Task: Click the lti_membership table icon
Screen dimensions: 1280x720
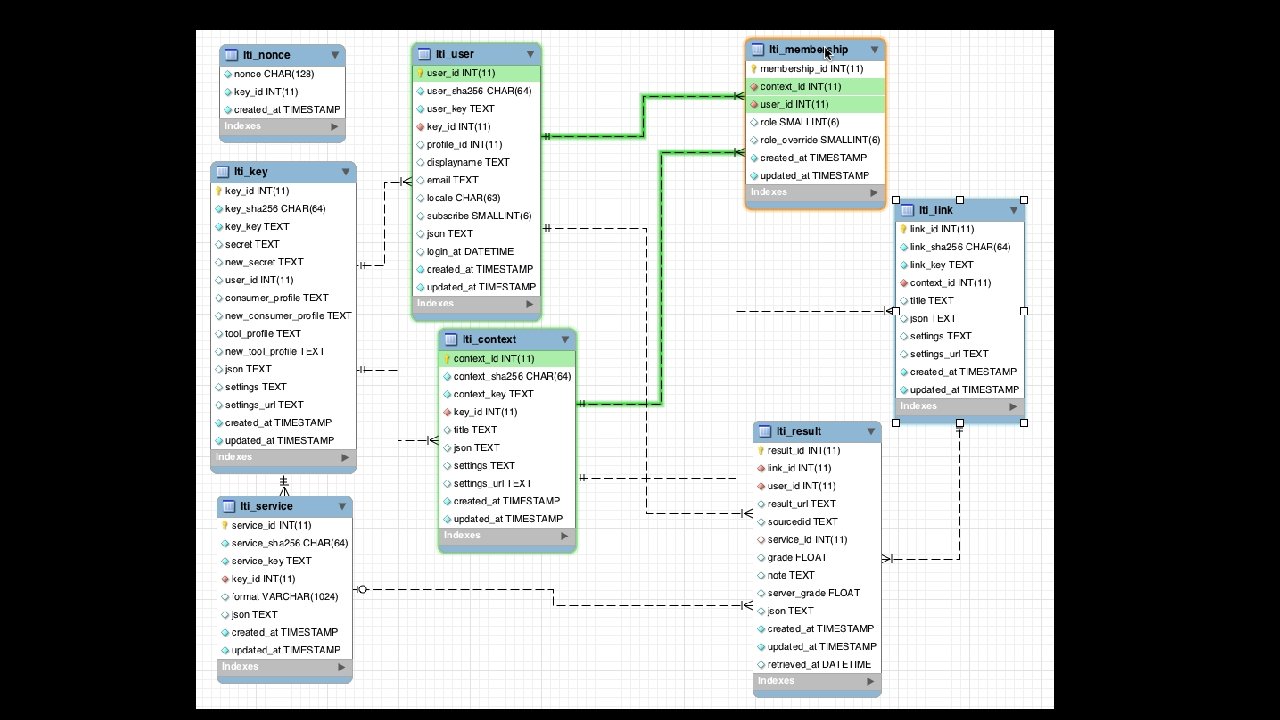Action: pyautogui.click(x=757, y=49)
